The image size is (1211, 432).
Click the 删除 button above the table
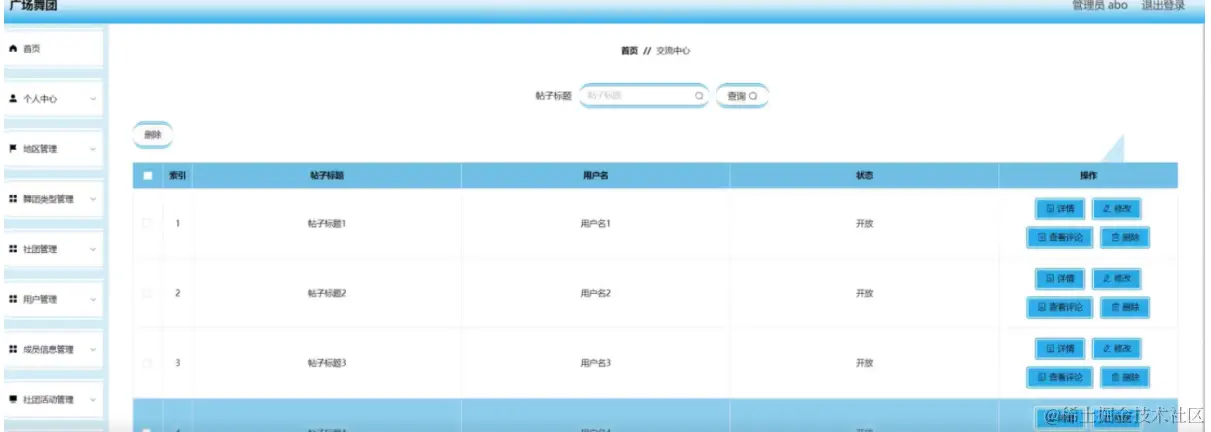point(153,134)
